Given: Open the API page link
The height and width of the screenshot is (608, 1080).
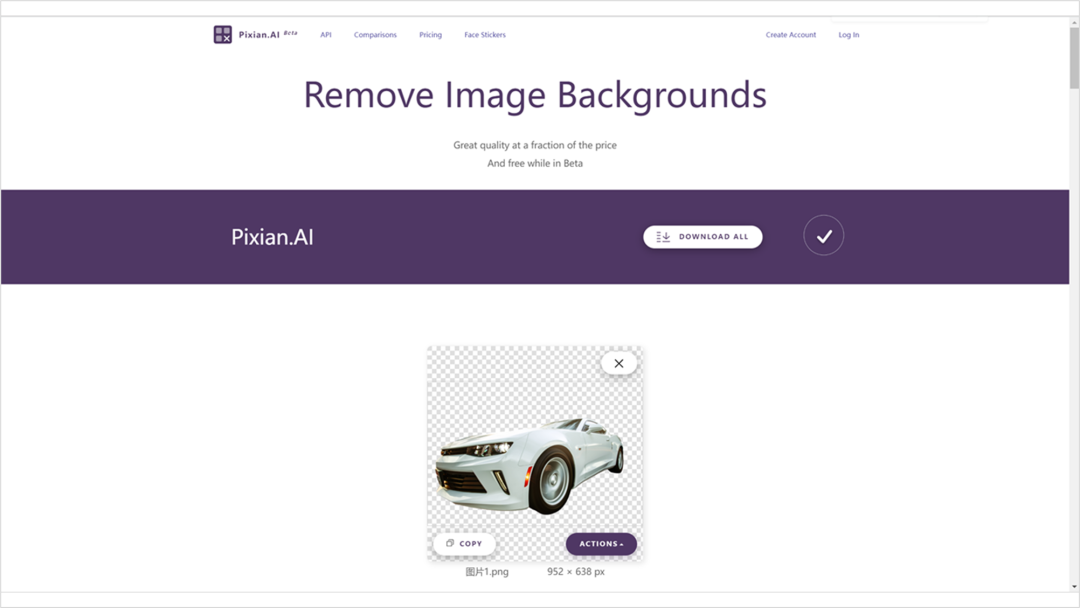Looking at the screenshot, I should coord(326,35).
